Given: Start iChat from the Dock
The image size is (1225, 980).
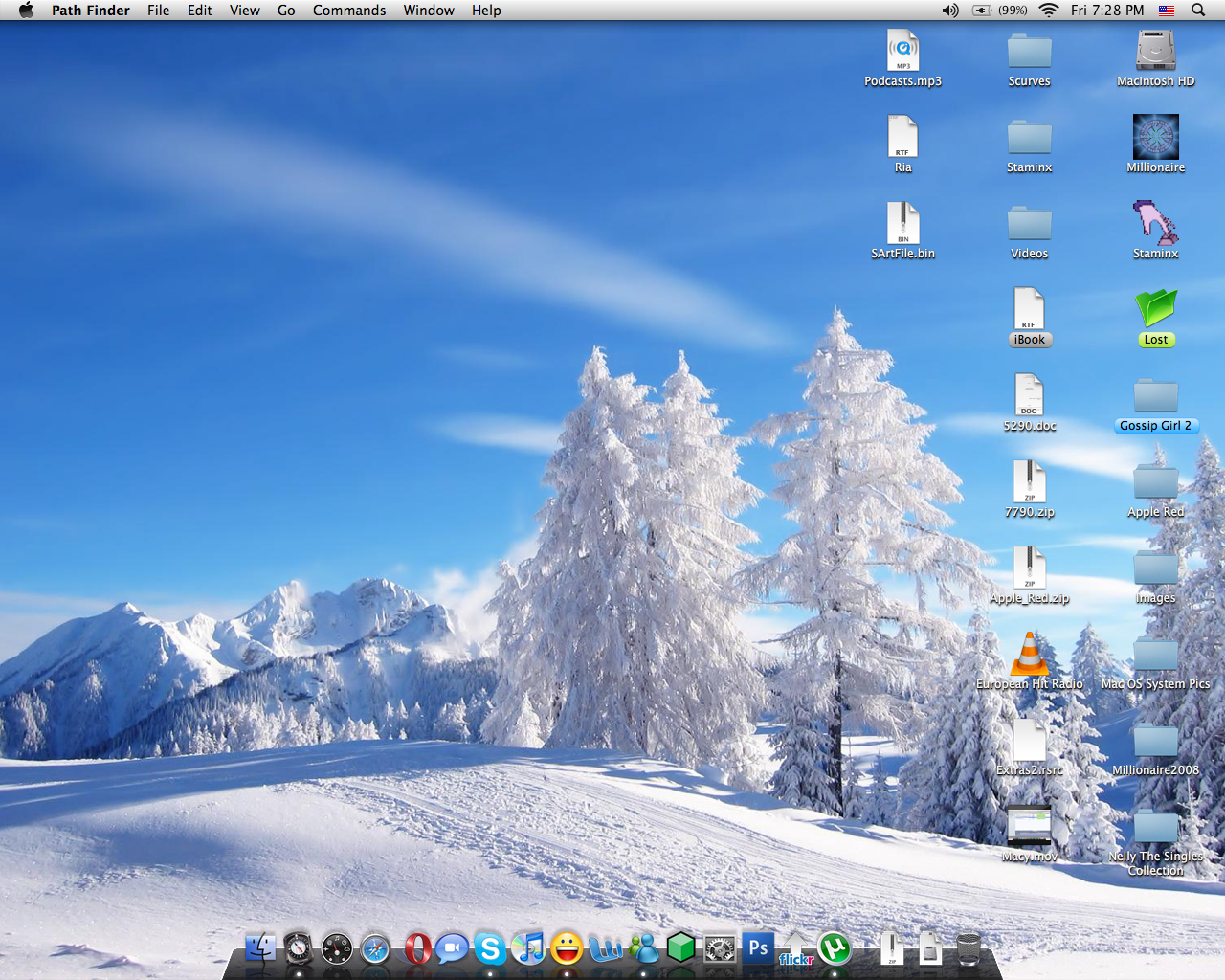Looking at the screenshot, I should (452, 948).
